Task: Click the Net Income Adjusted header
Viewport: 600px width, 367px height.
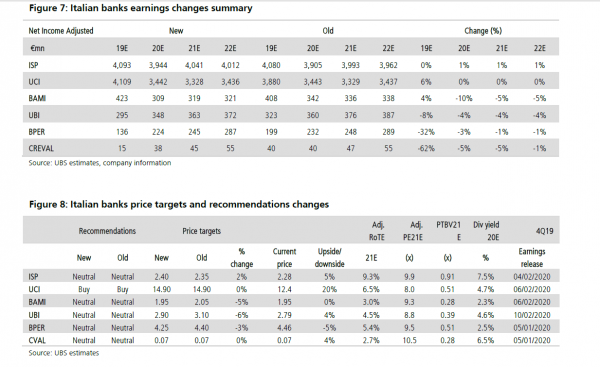Action: tap(61, 31)
